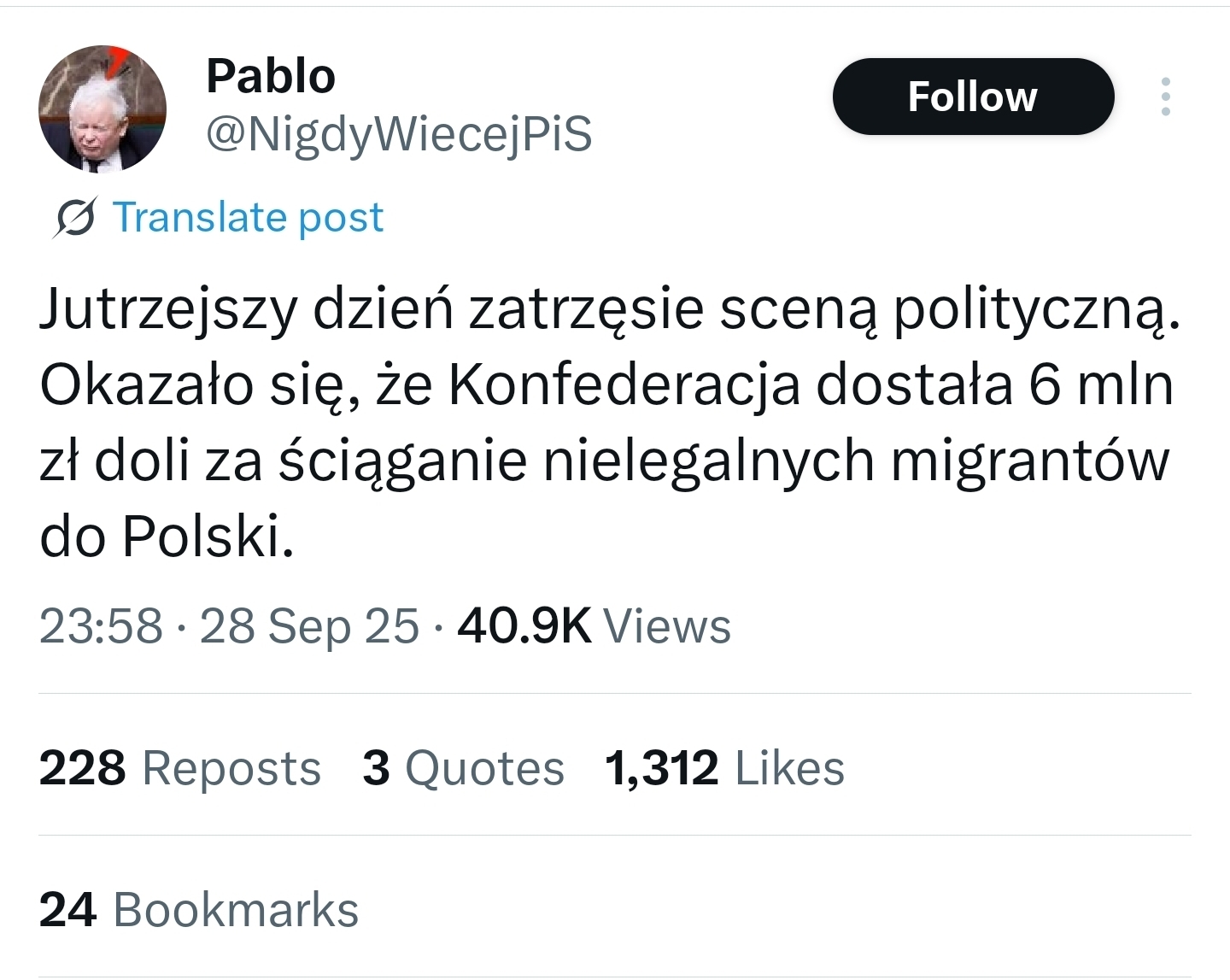Click the word Jutrzejszy in the post
1230x980 pixels.
(167, 311)
